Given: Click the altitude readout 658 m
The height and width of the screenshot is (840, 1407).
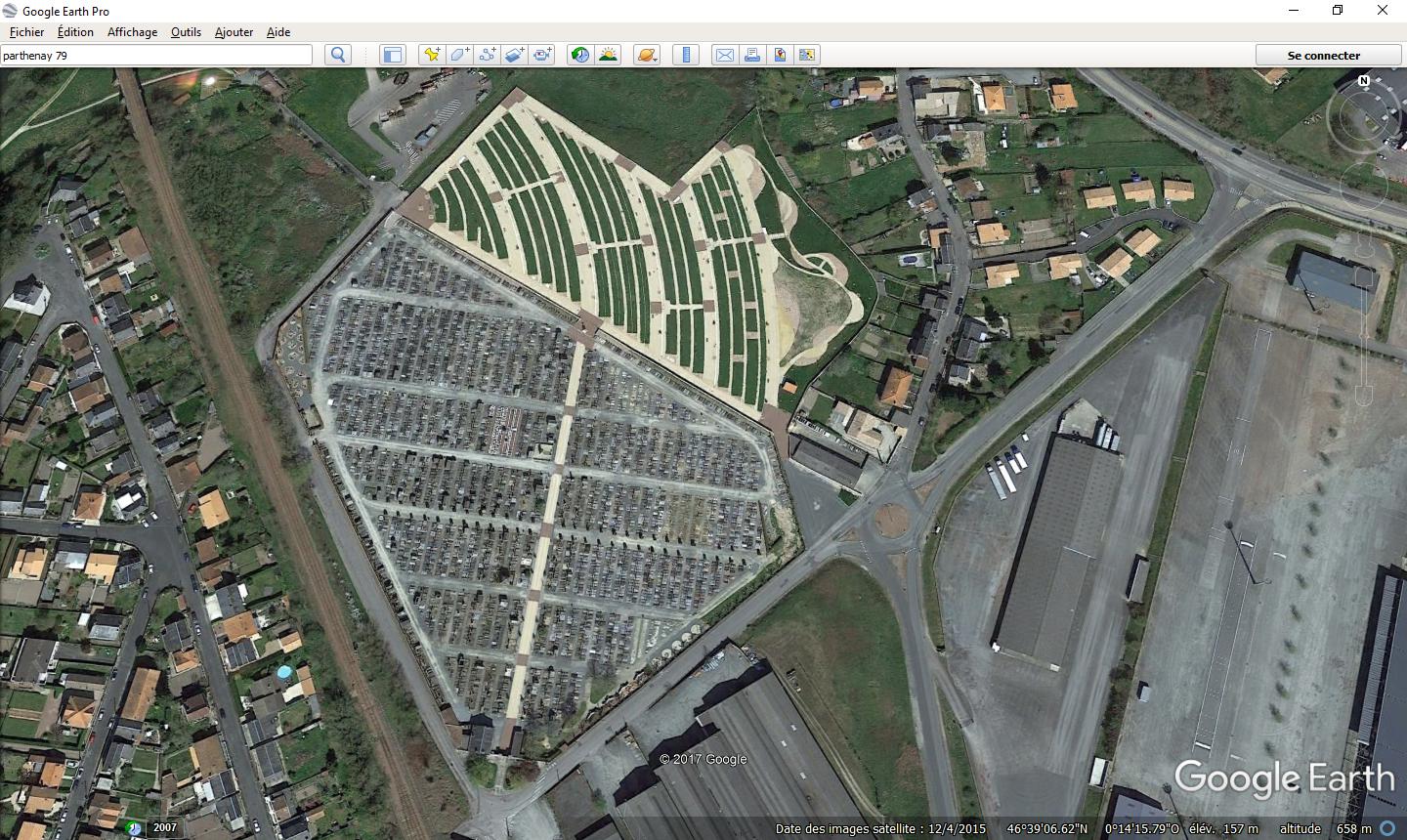Looking at the screenshot, I should pos(1353,829).
